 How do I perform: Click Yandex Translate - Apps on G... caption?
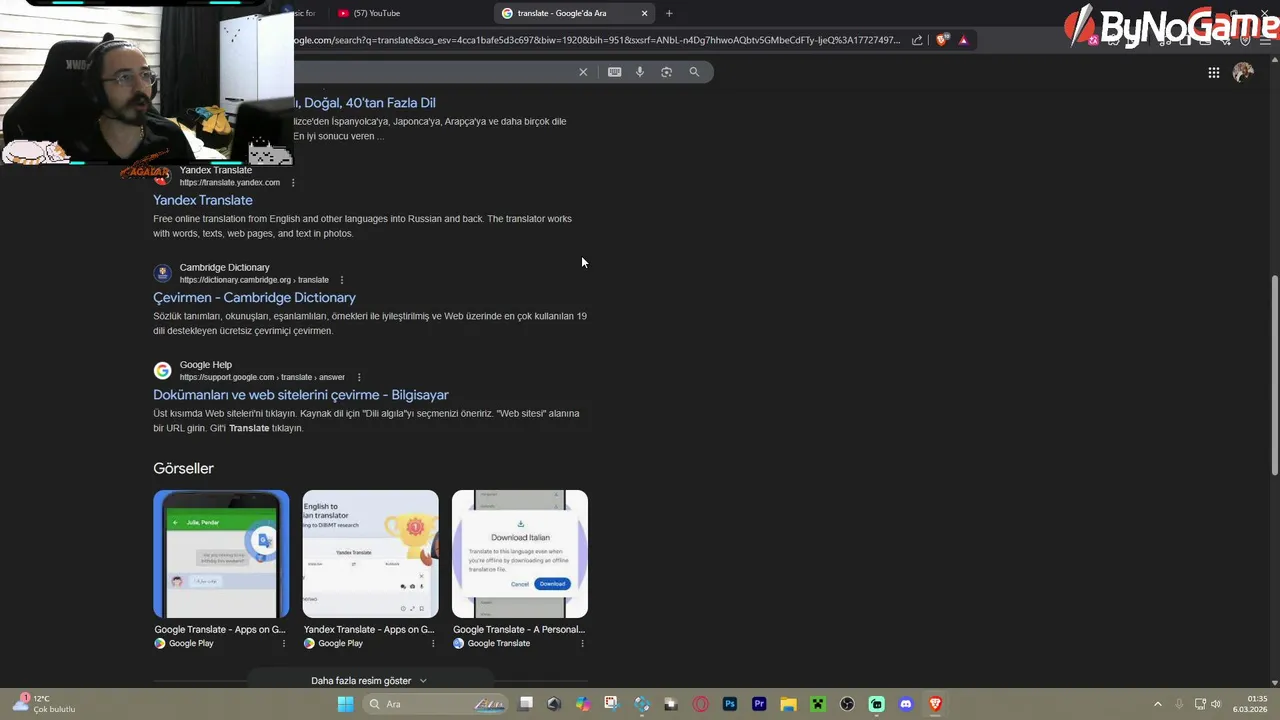coord(369,630)
